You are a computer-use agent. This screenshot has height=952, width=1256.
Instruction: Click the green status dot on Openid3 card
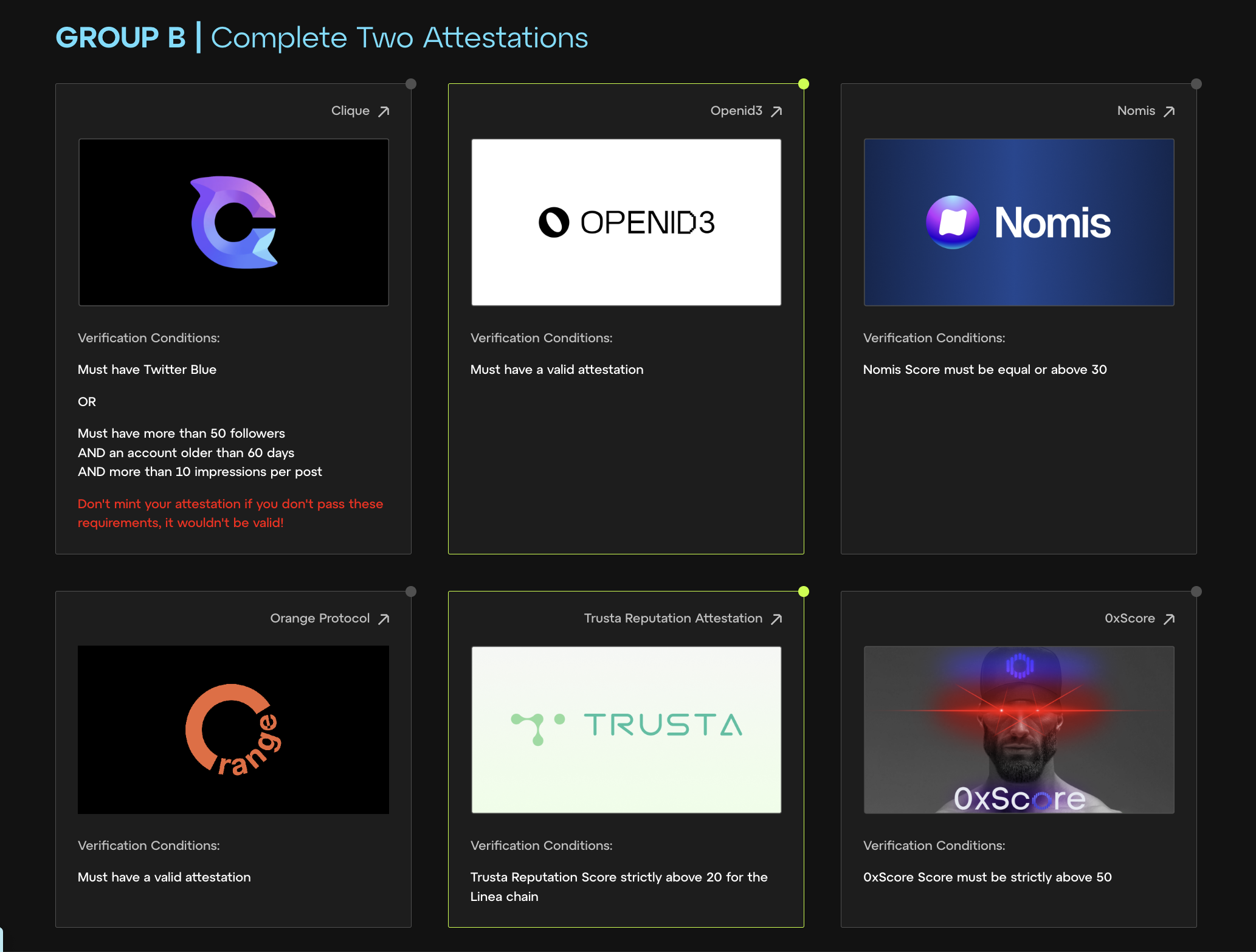[804, 84]
